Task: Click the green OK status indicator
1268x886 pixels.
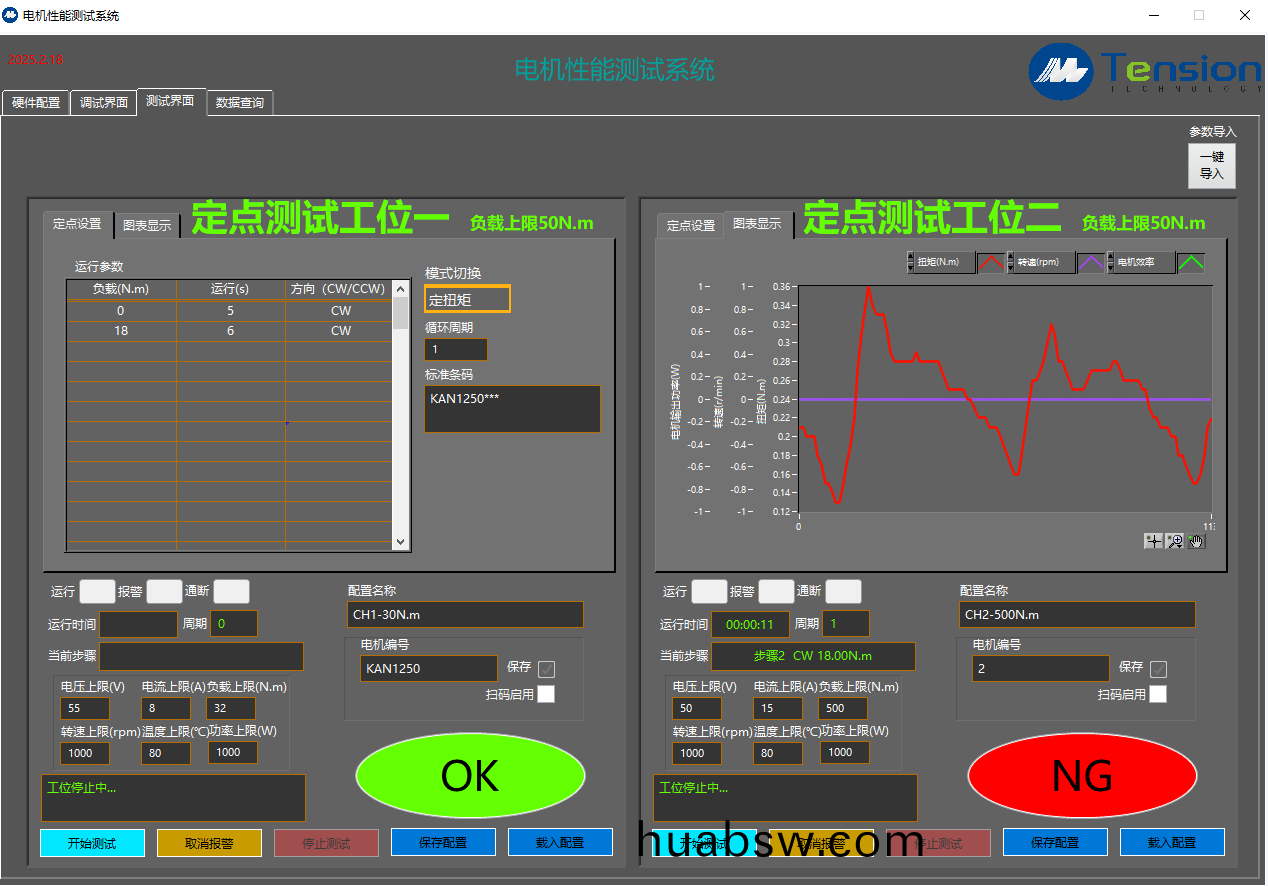Action: click(470, 776)
